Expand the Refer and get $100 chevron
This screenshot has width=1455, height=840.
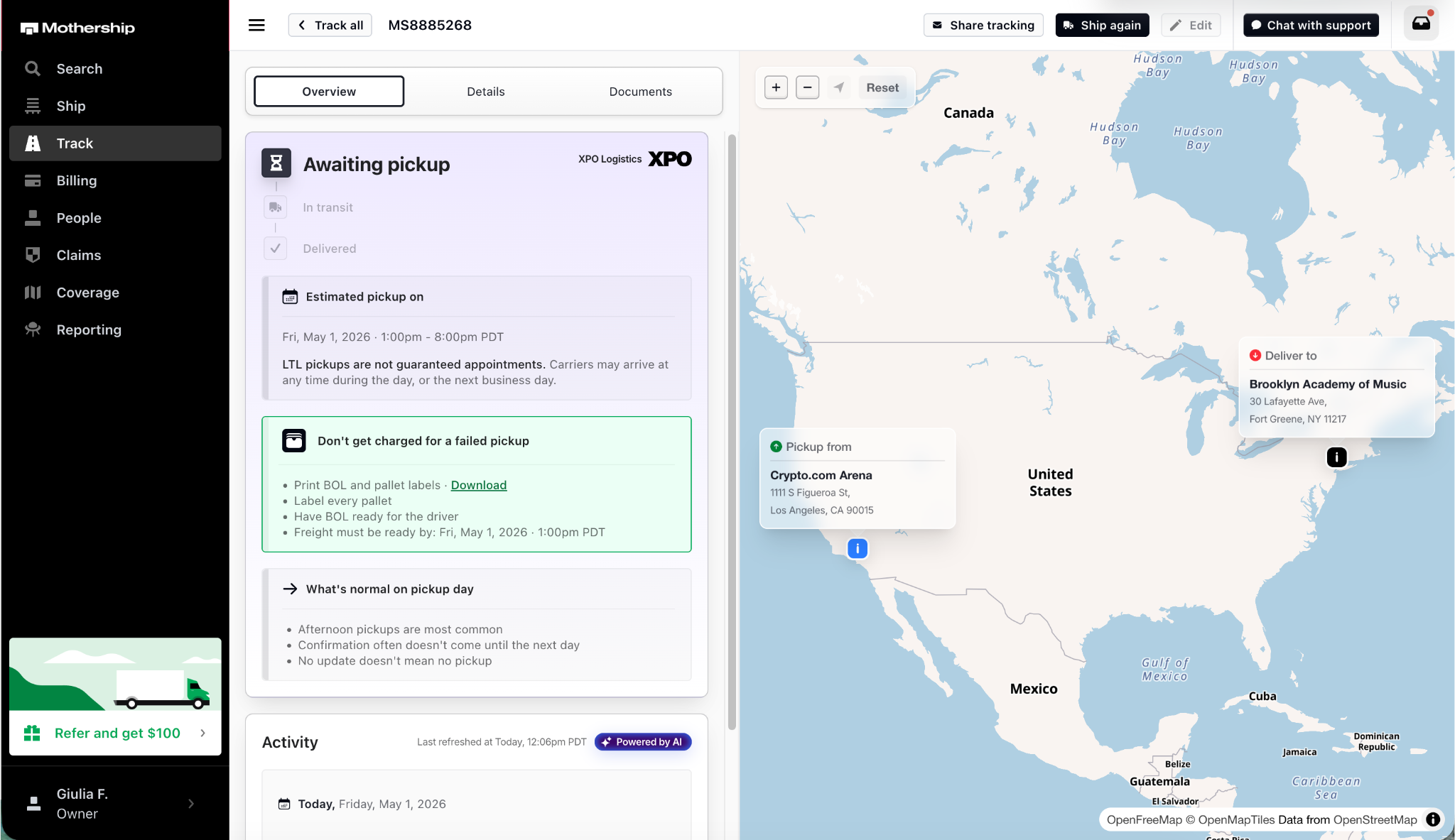(202, 733)
